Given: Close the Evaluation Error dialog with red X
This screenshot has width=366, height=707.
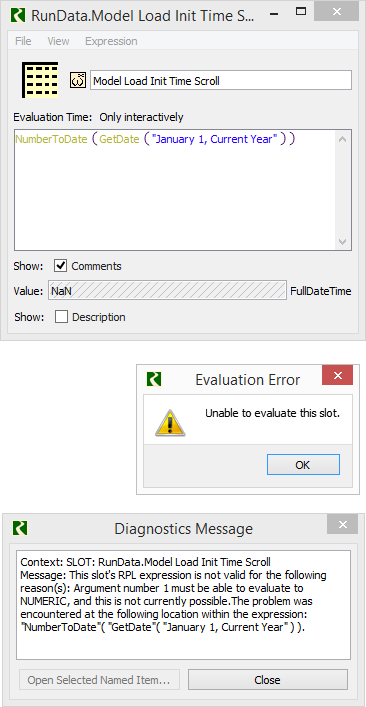Looking at the screenshot, I should 338,375.
